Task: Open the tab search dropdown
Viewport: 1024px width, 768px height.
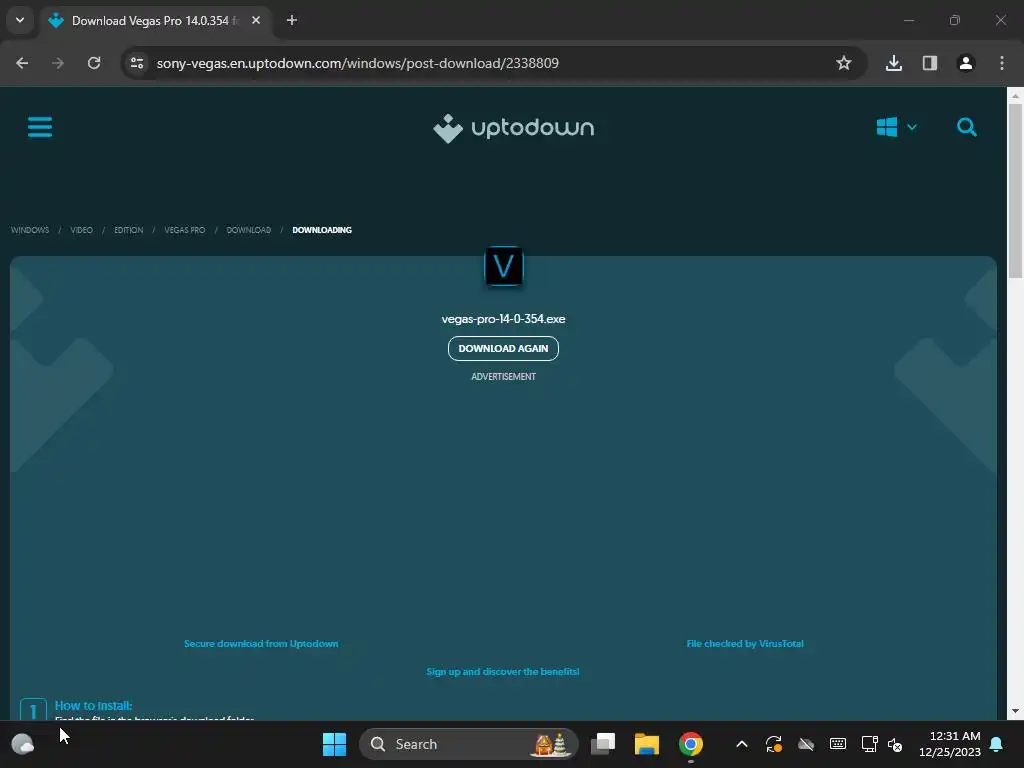Action: (20, 20)
